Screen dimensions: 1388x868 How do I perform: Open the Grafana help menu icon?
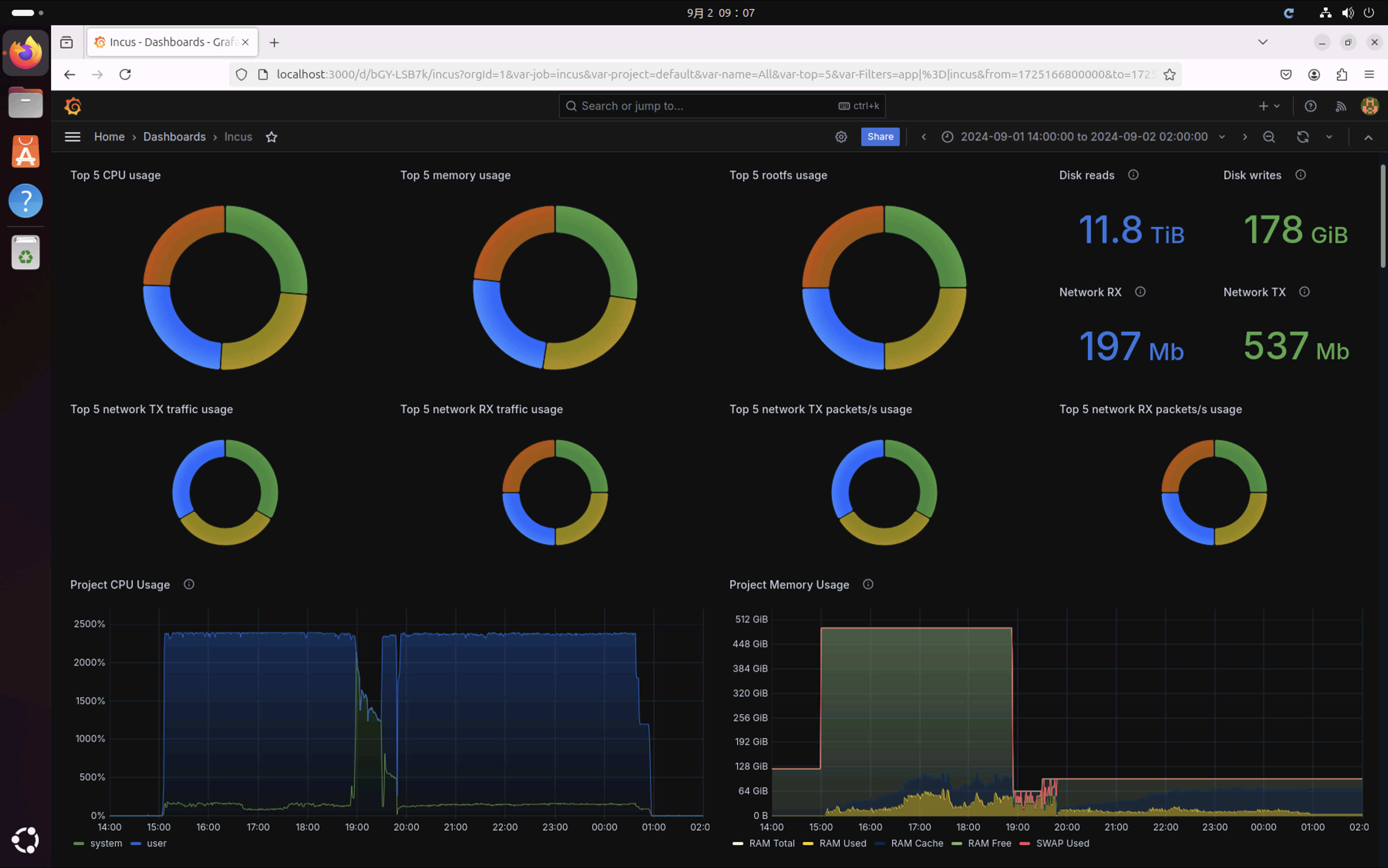tap(1310, 106)
